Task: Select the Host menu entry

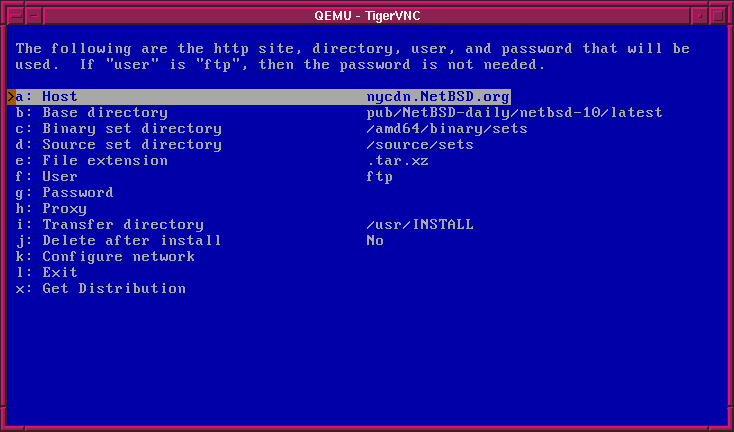Action: [x=60, y=97]
